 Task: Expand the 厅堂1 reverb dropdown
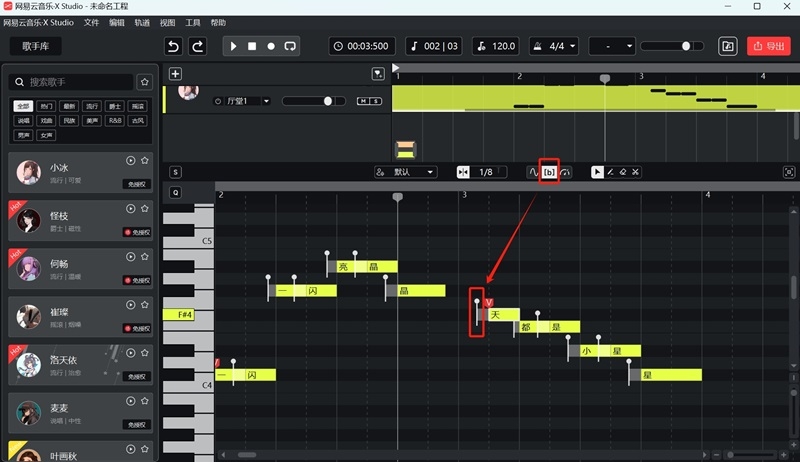[266, 101]
